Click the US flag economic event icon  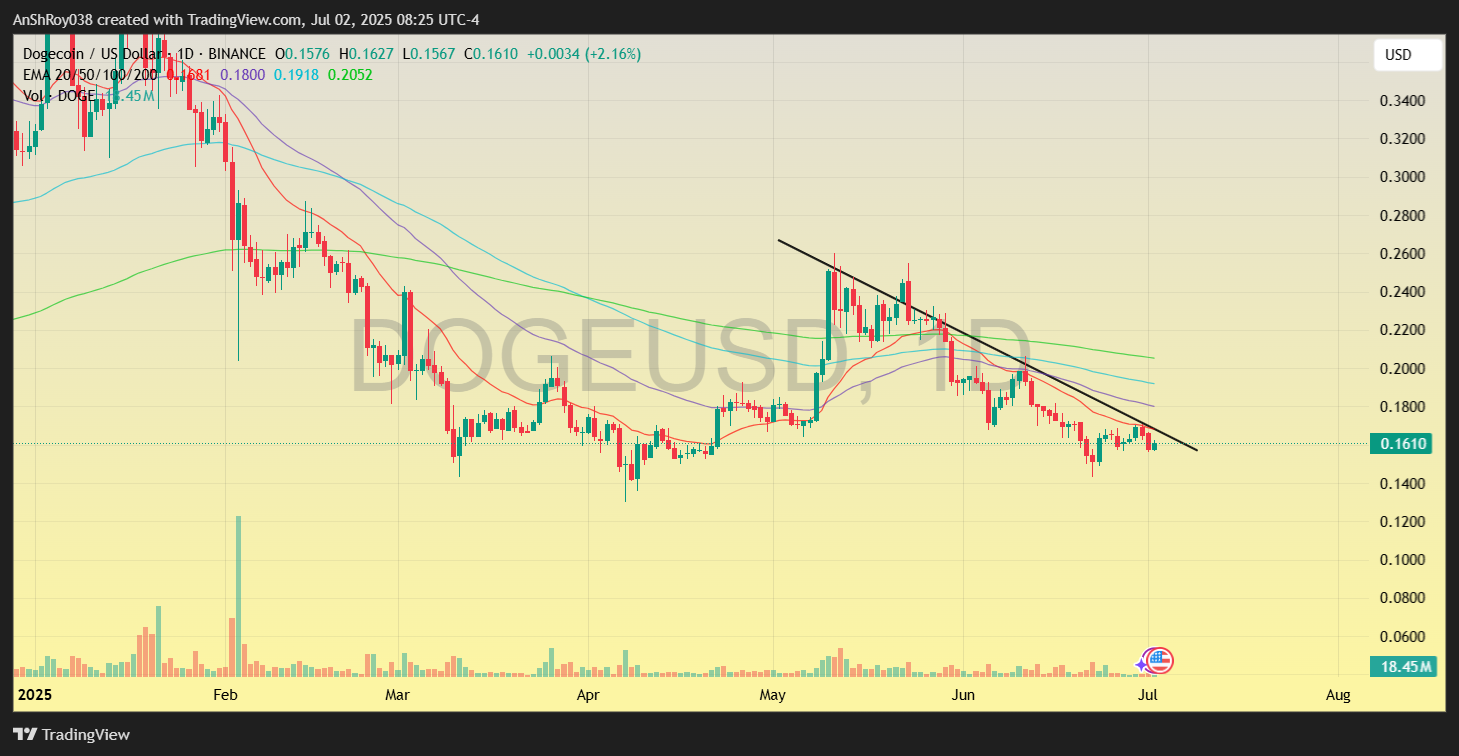[1160, 660]
